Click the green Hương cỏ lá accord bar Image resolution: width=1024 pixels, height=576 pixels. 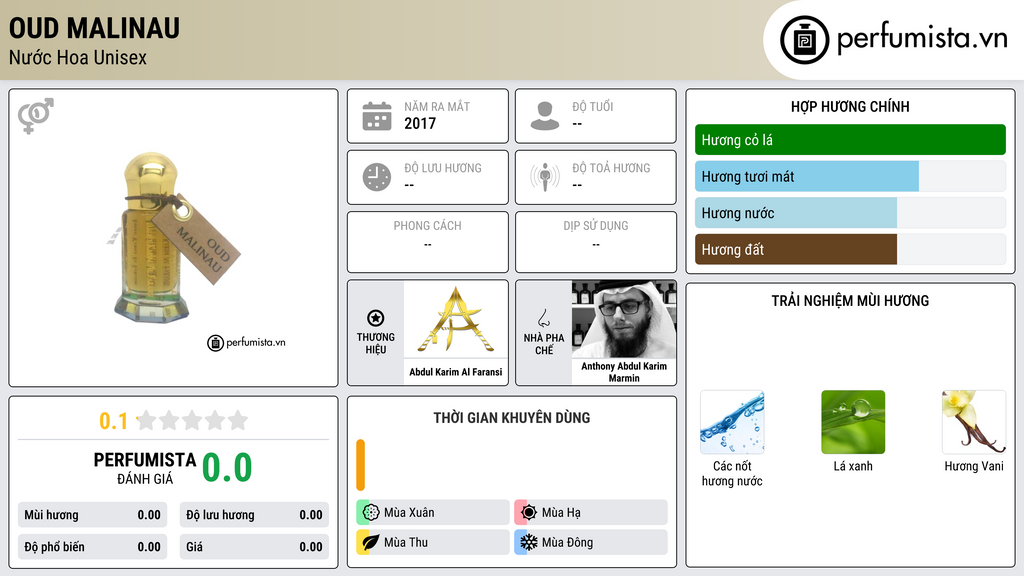point(850,140)
